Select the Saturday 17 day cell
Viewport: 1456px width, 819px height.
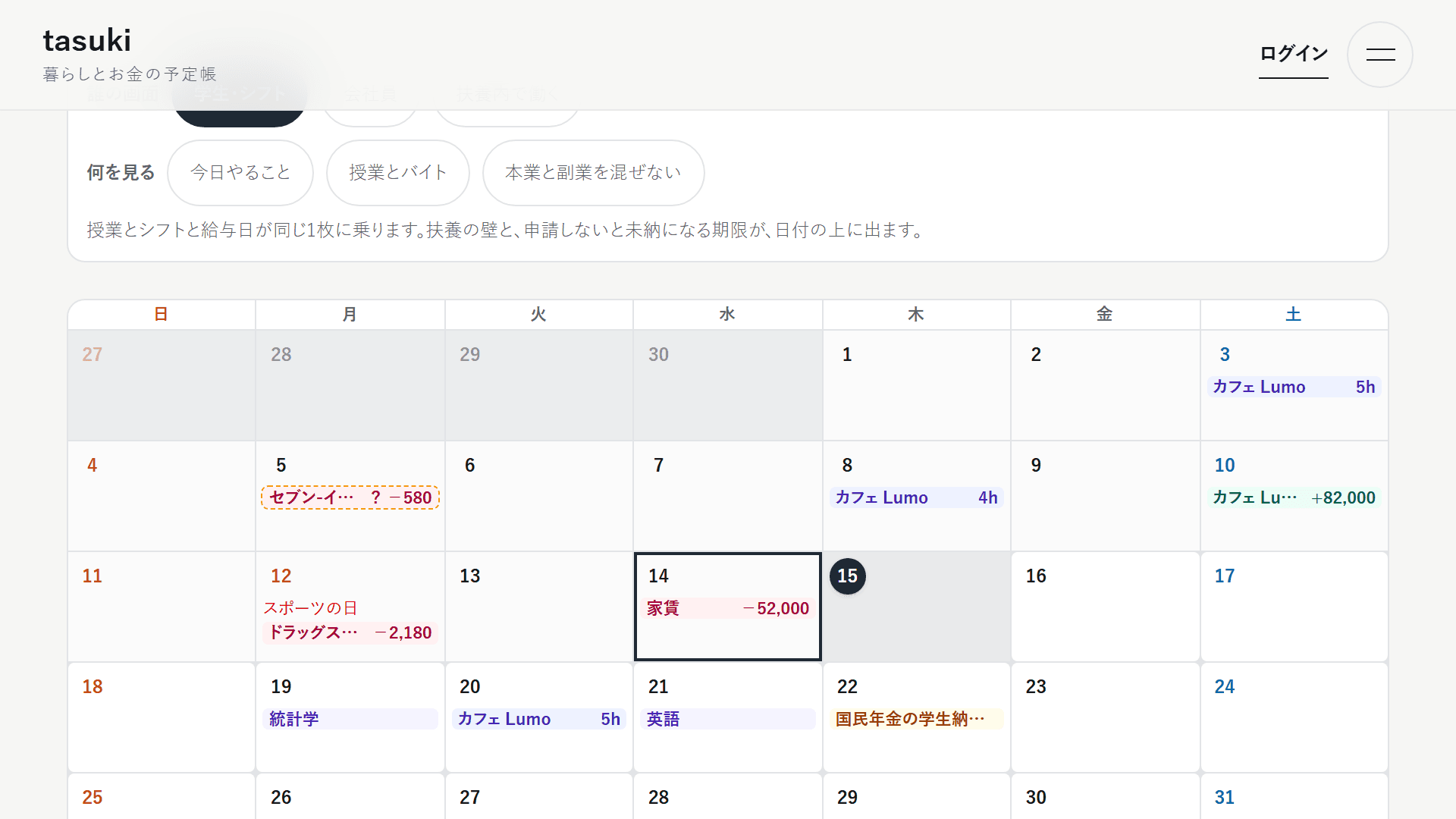(1294, 607)
